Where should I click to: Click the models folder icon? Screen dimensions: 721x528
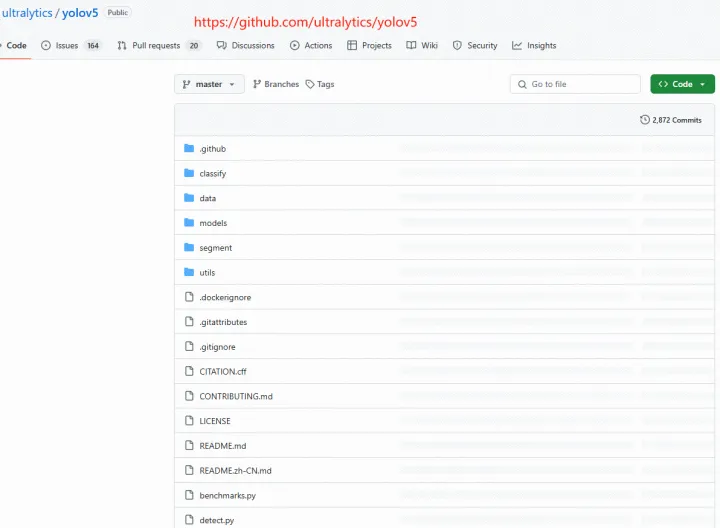tap(189, 223)
